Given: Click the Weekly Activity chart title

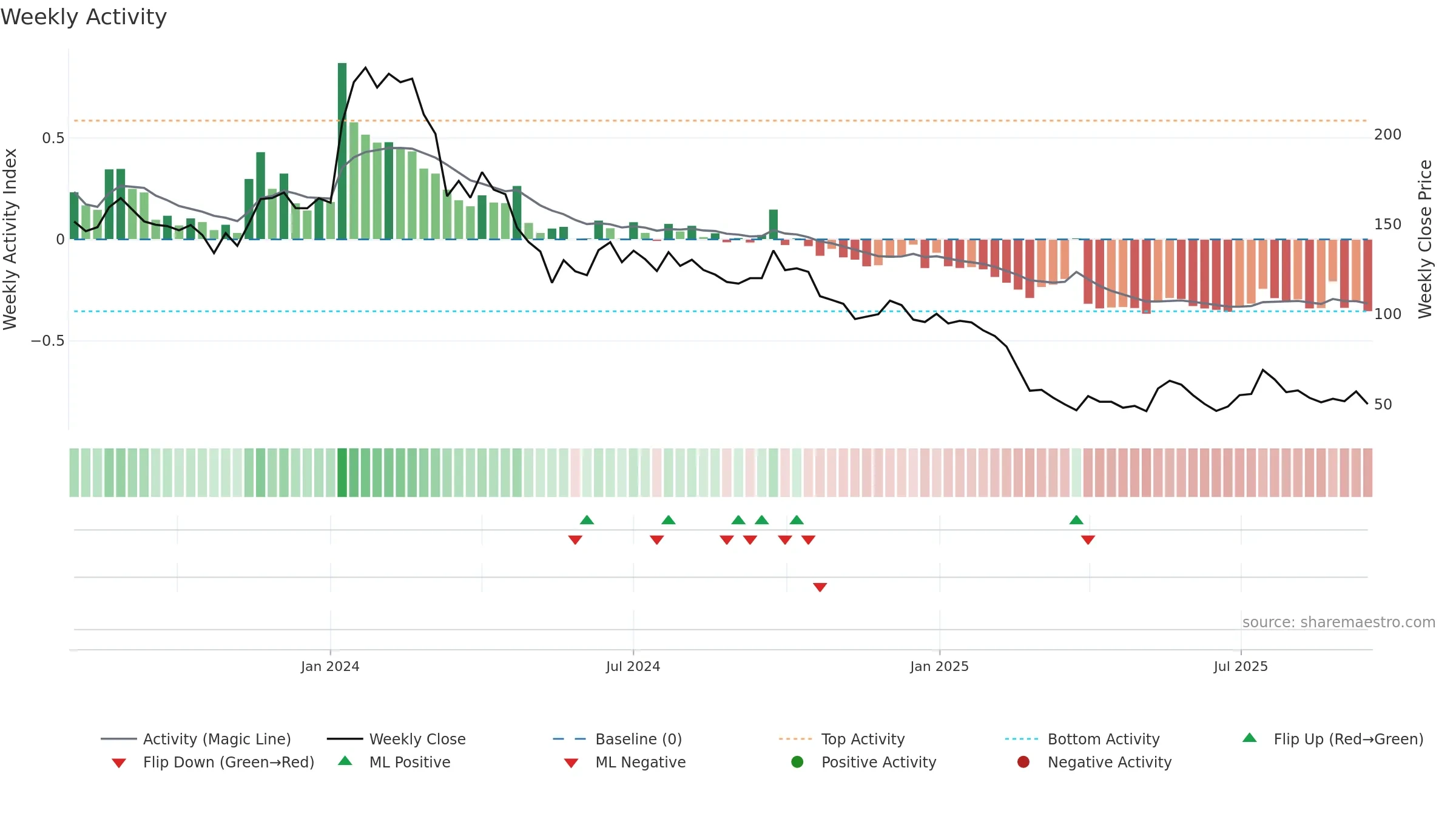Looking at the screenshot, I should pos(84,17).
